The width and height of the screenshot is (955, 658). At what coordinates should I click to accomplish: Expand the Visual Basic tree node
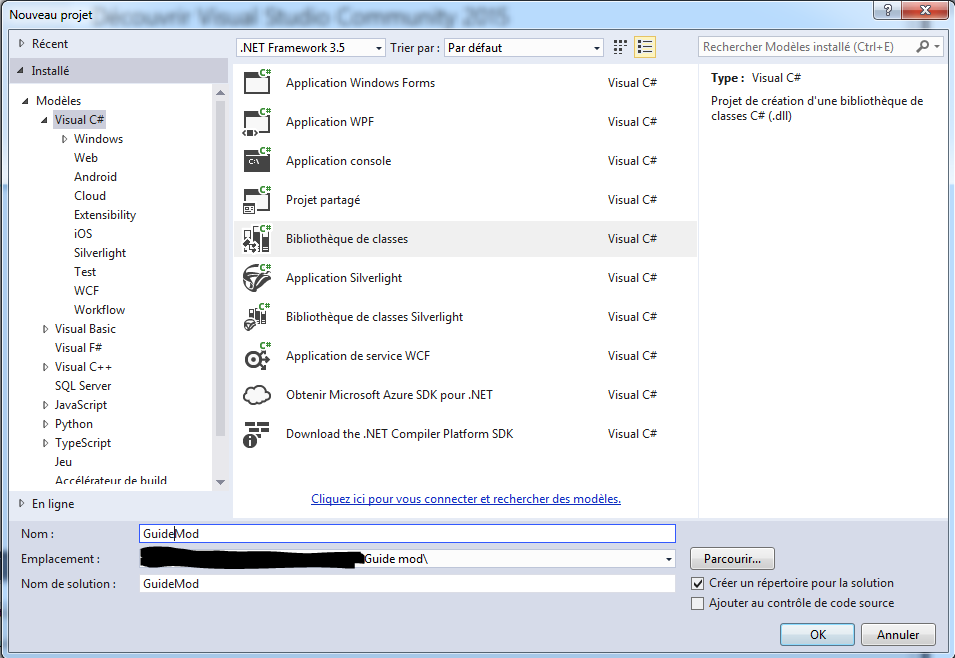click(46, 329)
